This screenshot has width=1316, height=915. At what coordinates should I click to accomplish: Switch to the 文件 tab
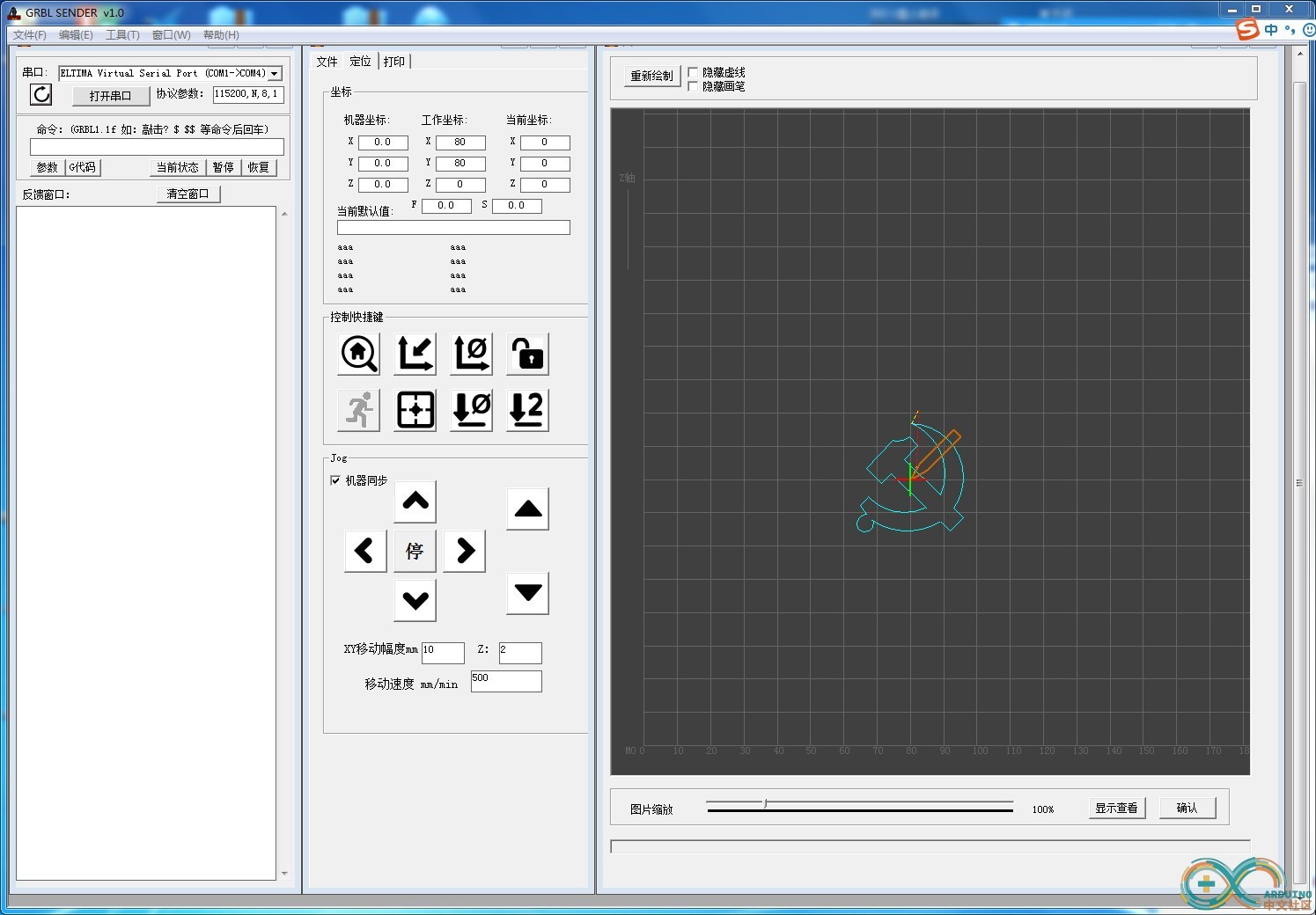[x=327, y=62]
